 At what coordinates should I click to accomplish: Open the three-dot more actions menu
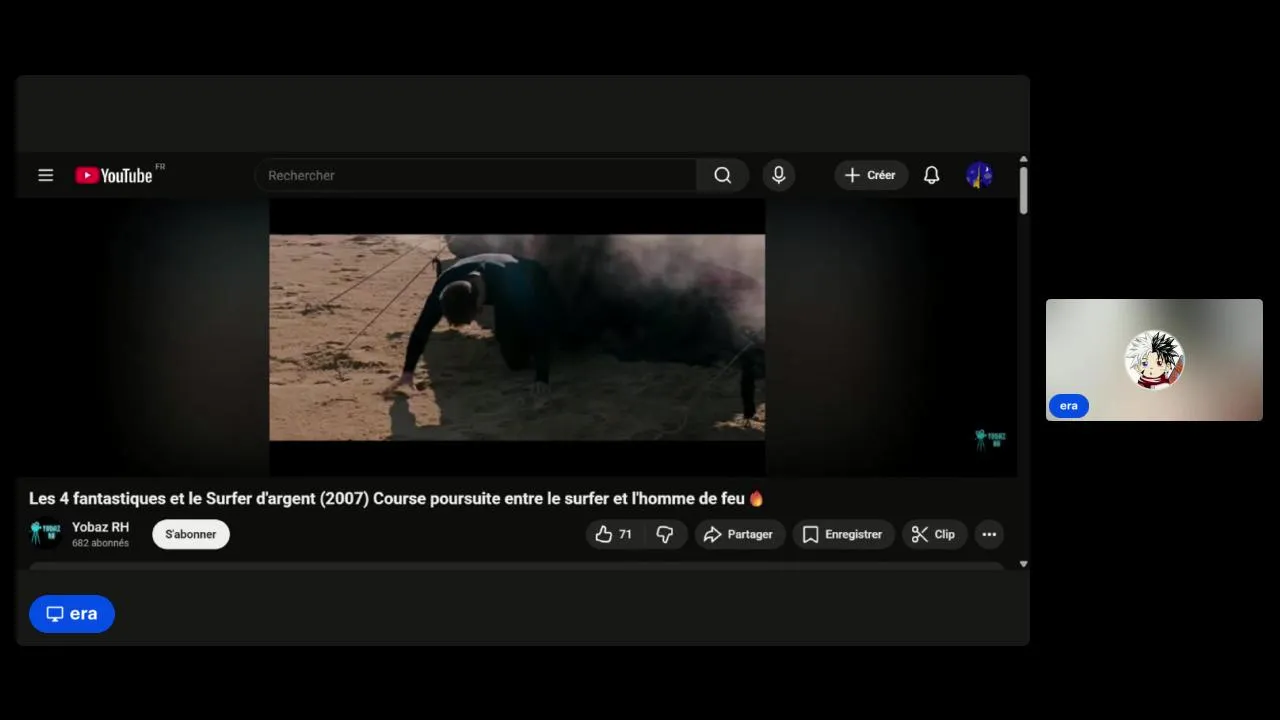click(989, 534)
